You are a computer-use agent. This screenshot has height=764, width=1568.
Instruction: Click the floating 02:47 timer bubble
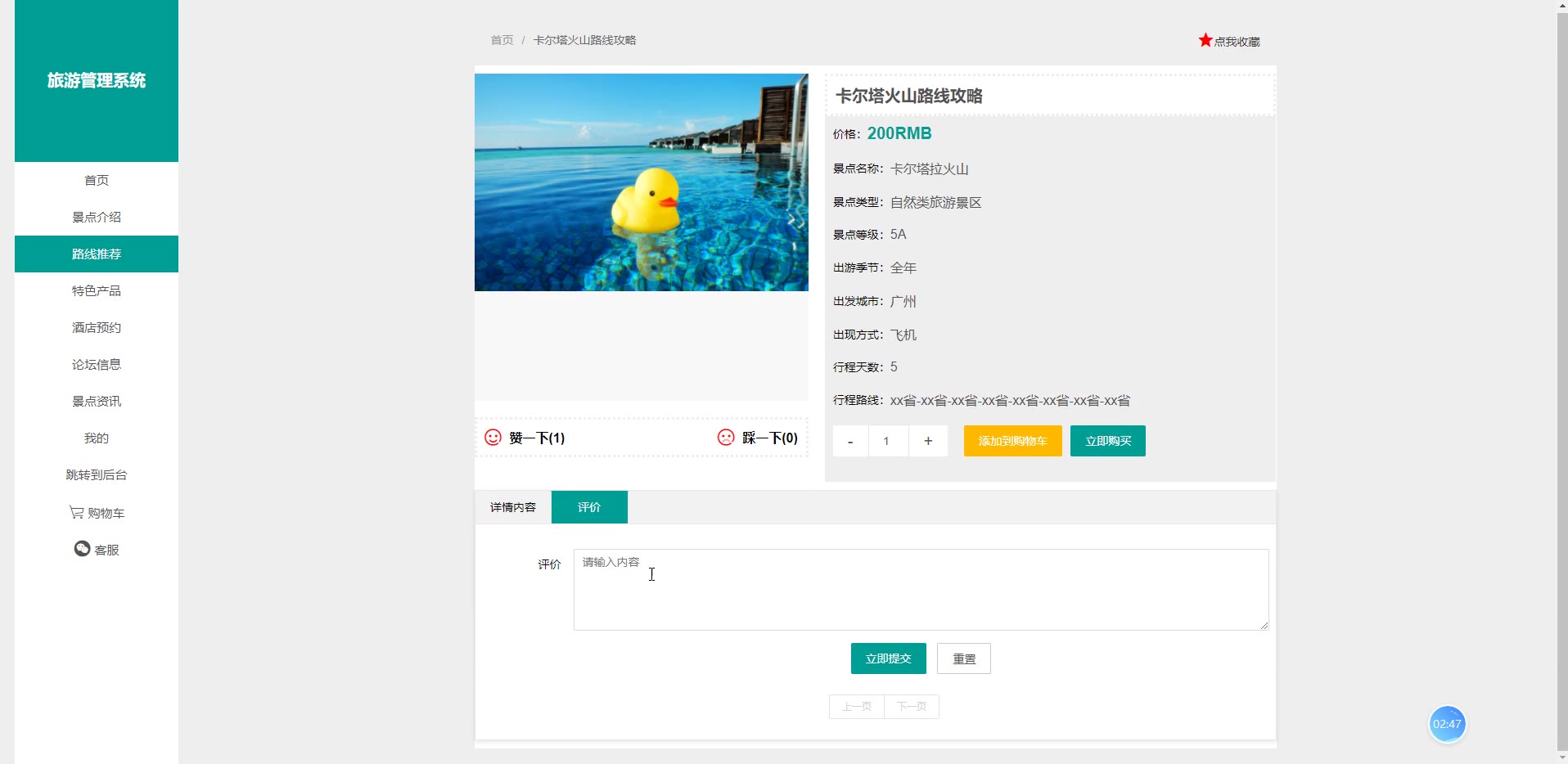[x=1447, y=723]
